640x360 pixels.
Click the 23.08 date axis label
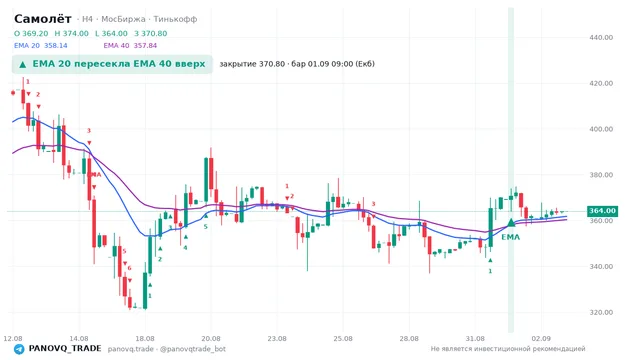pos(277,339)
